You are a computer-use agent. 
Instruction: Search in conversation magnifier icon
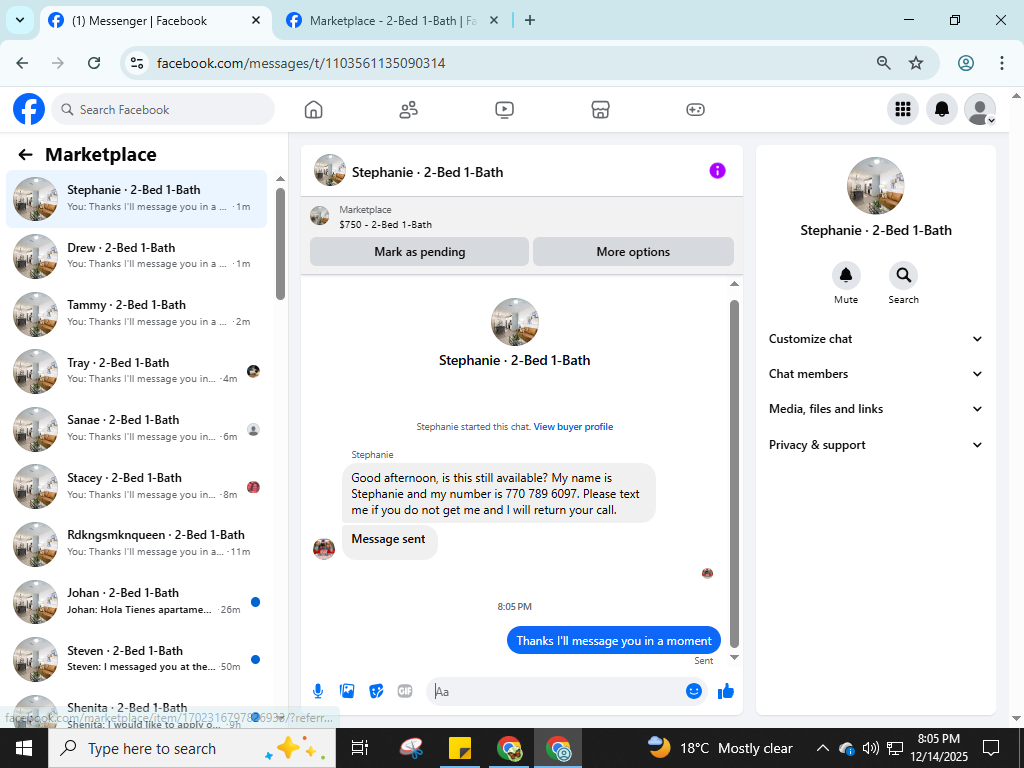pos(903,276)
